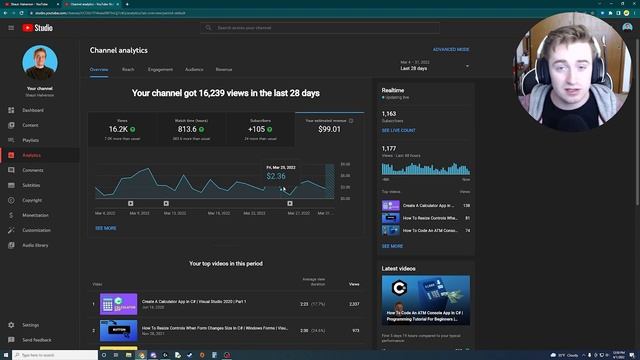Open How To Resize Controls in Realtime list

[426, 218]
